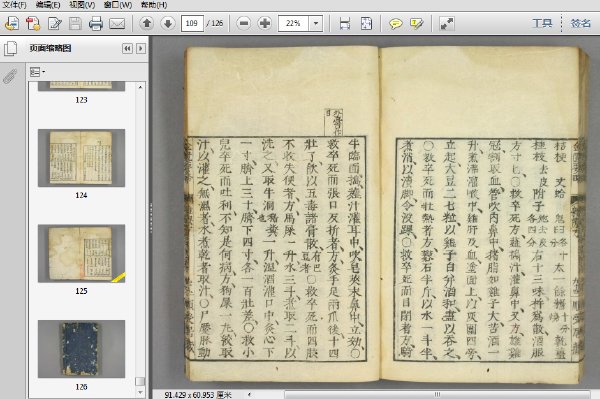Select page 125 thumbnail
Image resolution: width=600 pixels, height=399 pixels.
[81, 253]
